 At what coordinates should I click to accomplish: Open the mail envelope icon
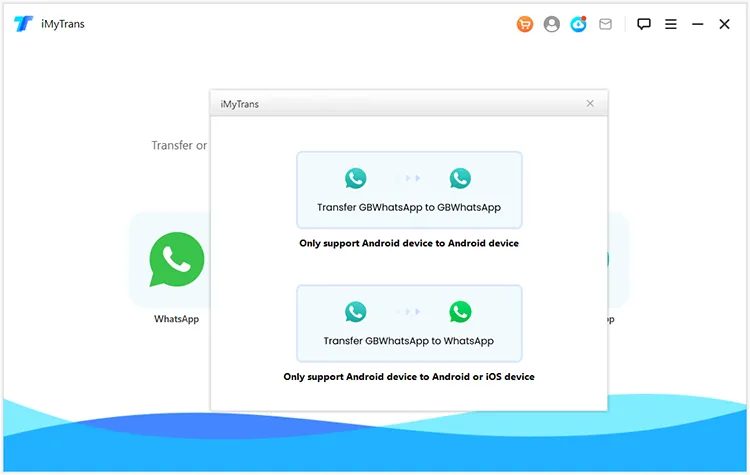tap(605, 24)
